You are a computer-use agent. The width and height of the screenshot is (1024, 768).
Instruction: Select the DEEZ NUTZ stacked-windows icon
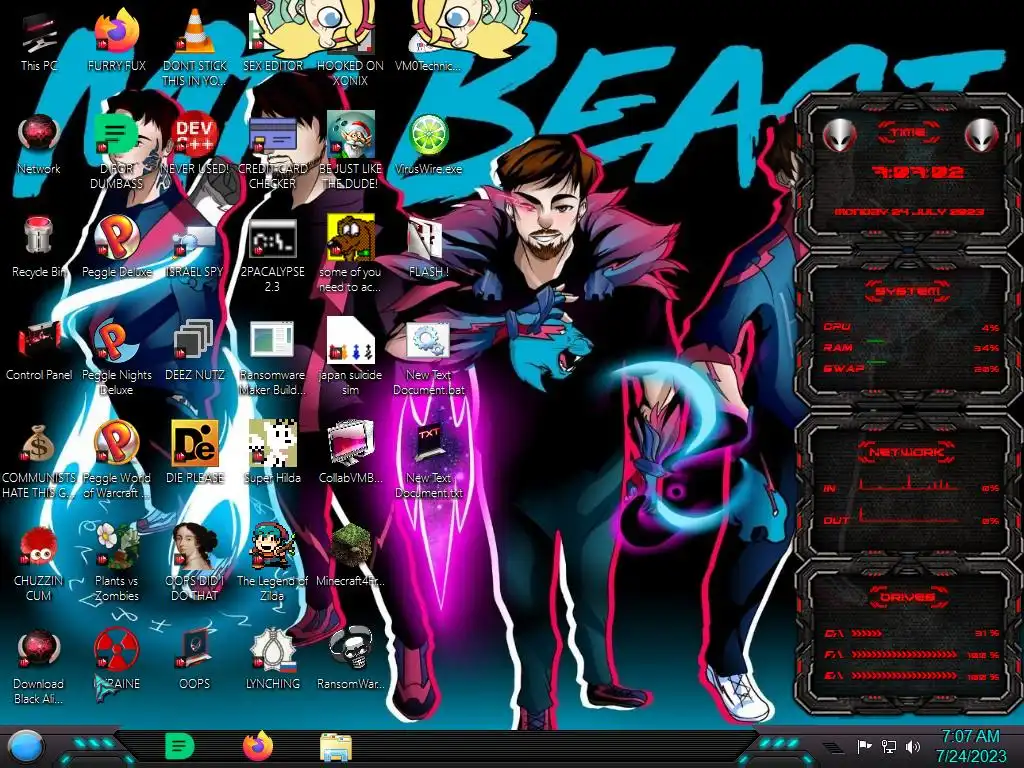195,351
